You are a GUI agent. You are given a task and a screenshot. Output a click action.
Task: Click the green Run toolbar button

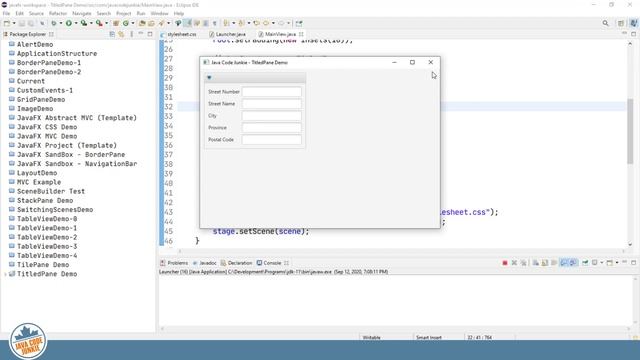[x=69, y=23]
